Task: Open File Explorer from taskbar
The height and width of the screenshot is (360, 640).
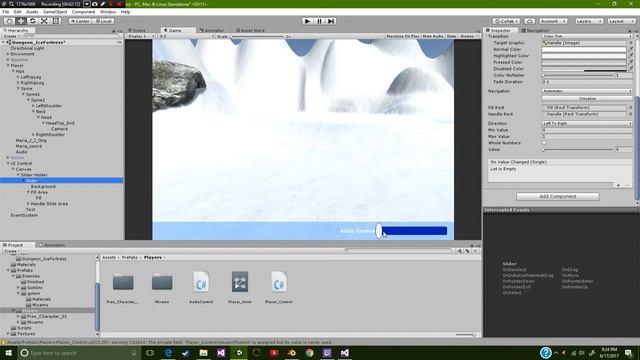Action: pyautogui.click(x=203, y=353)
